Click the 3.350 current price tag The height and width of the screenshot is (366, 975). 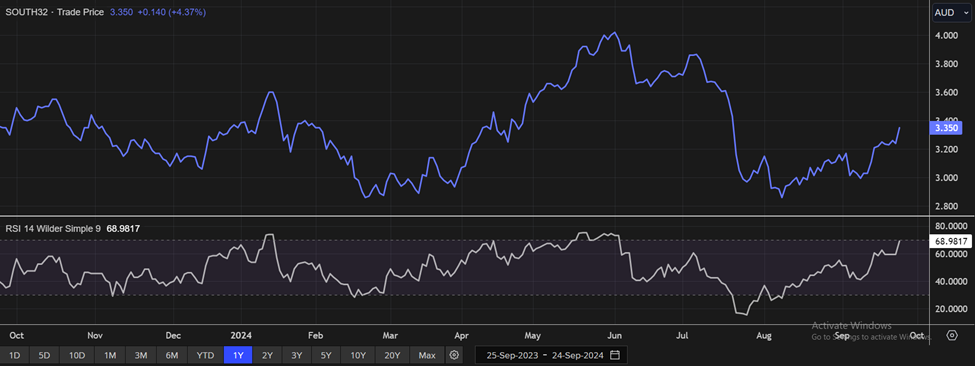946,128
